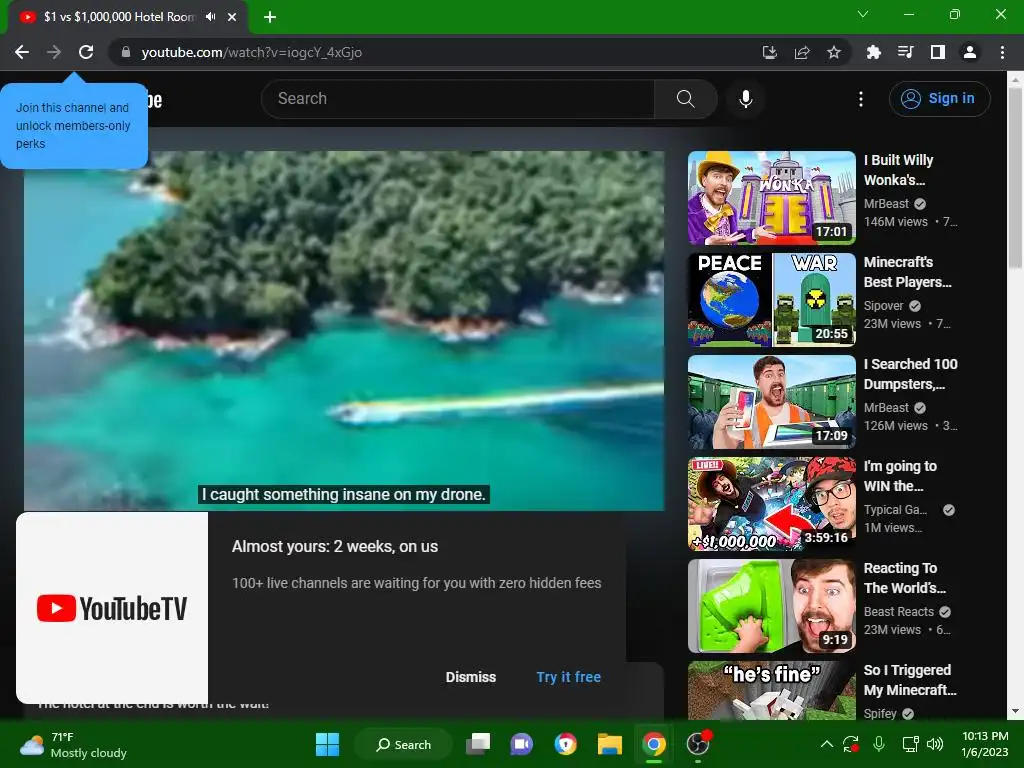Open So I Triggered My Minecraft video
The height and width of the screenshot is (768, 1024).
(910, 679)
